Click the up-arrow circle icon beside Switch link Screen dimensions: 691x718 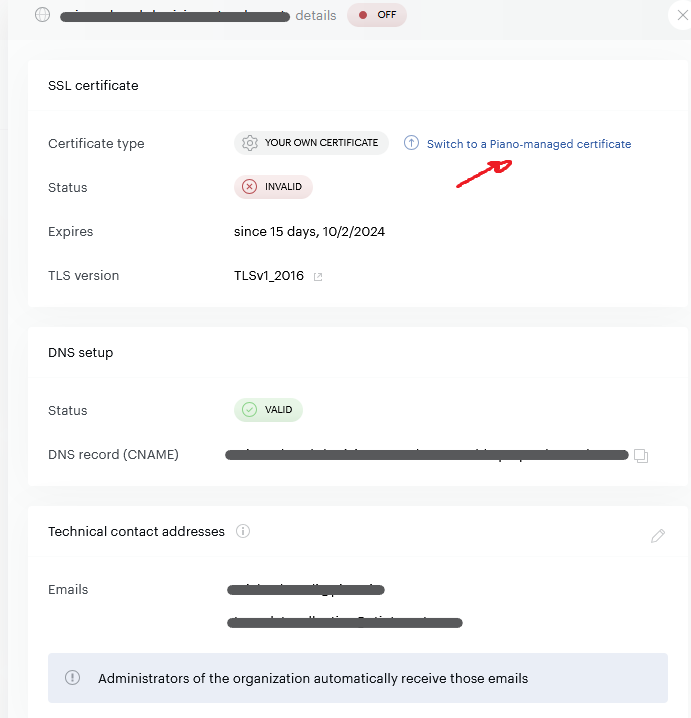(x=411, y=143)
